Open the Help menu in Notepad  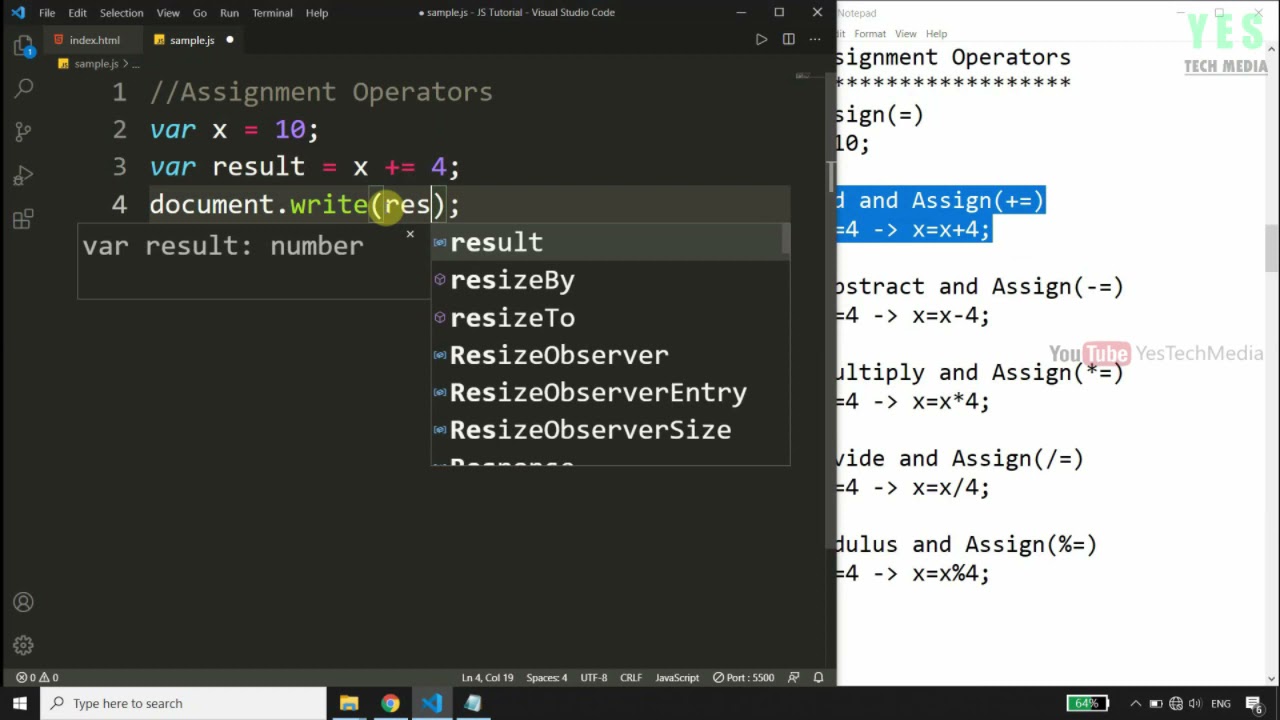[936, 34]
